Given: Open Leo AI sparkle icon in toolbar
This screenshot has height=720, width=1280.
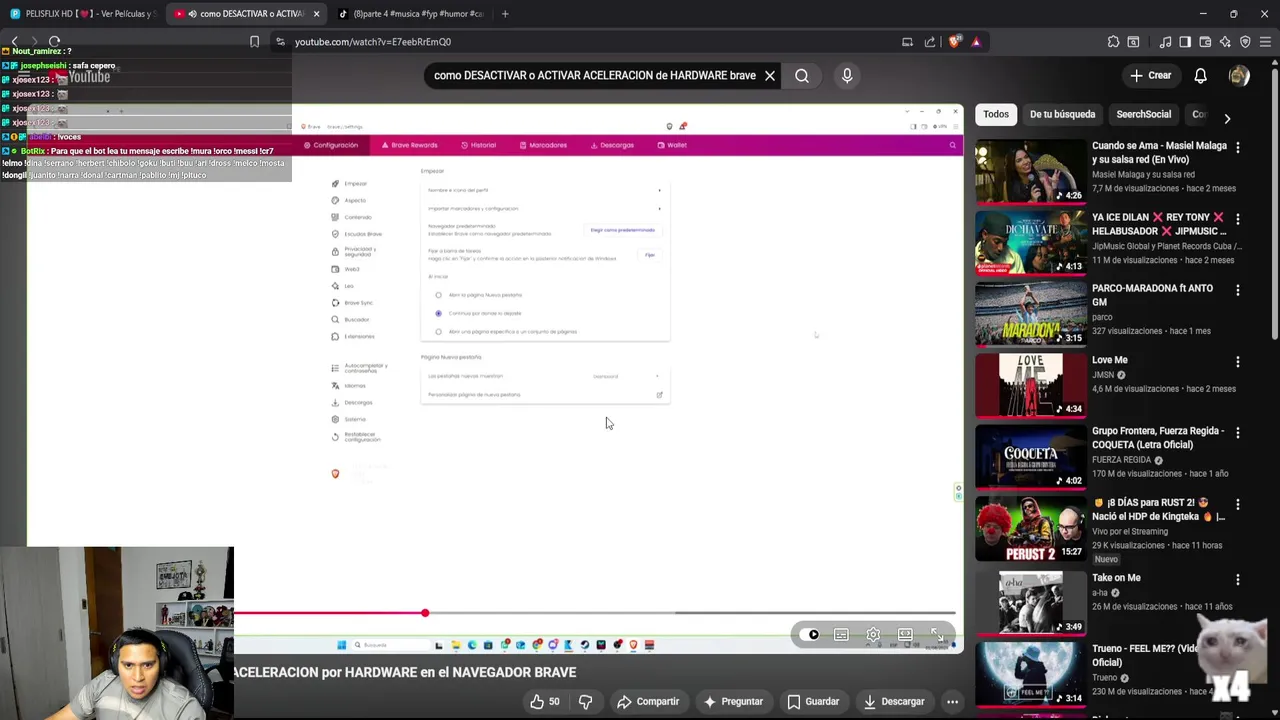Looking at the screenshot, I should [x=1225, y=42].
